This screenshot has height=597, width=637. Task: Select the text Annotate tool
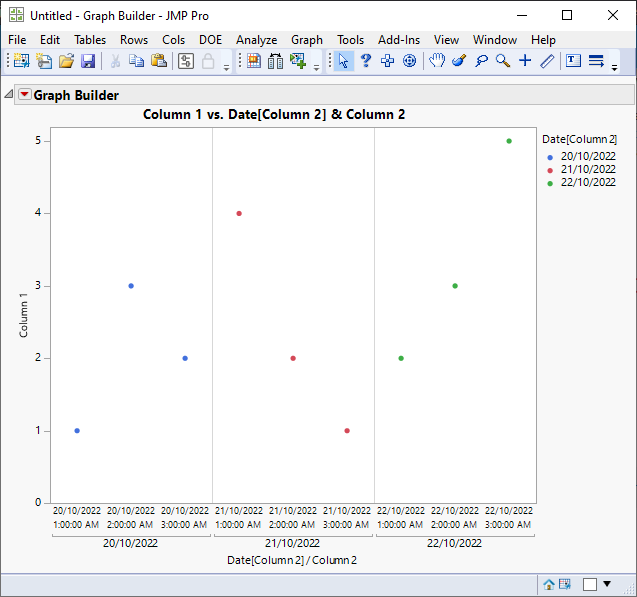click(x=573, y=61)
